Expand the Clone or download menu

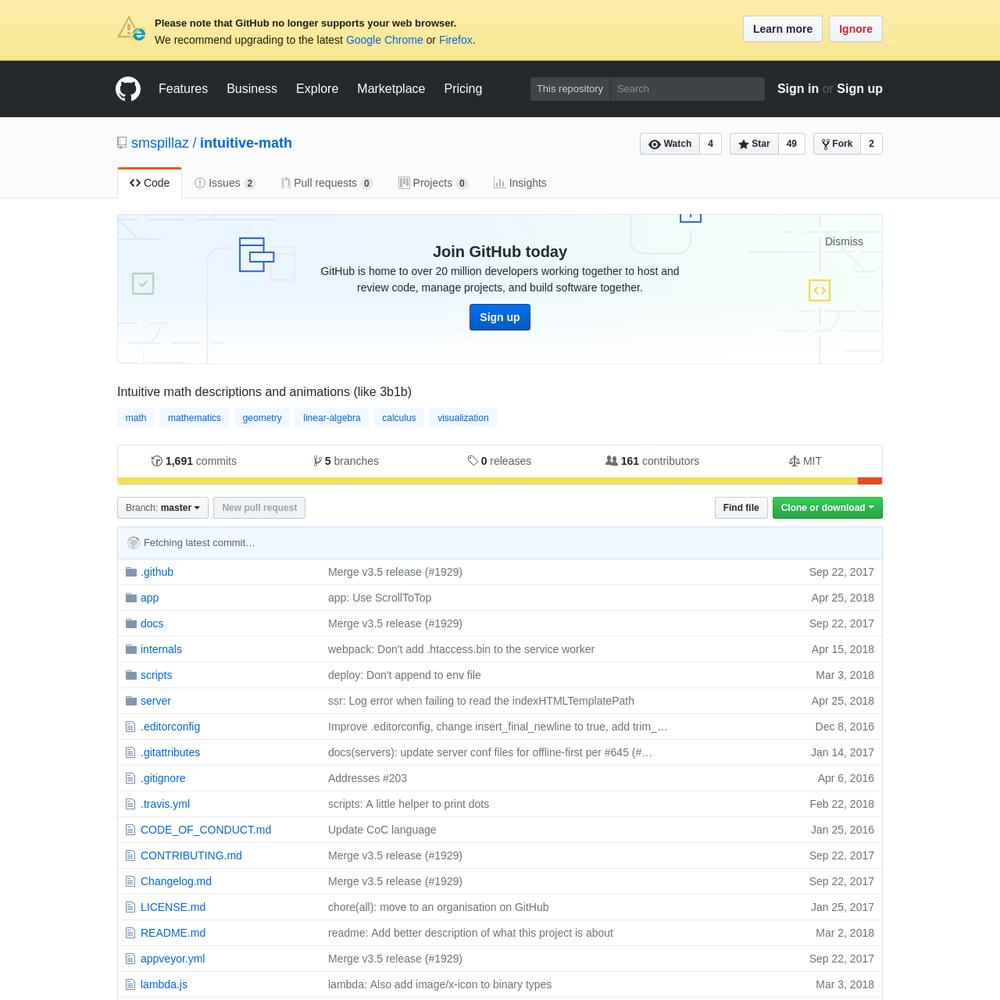827,508
